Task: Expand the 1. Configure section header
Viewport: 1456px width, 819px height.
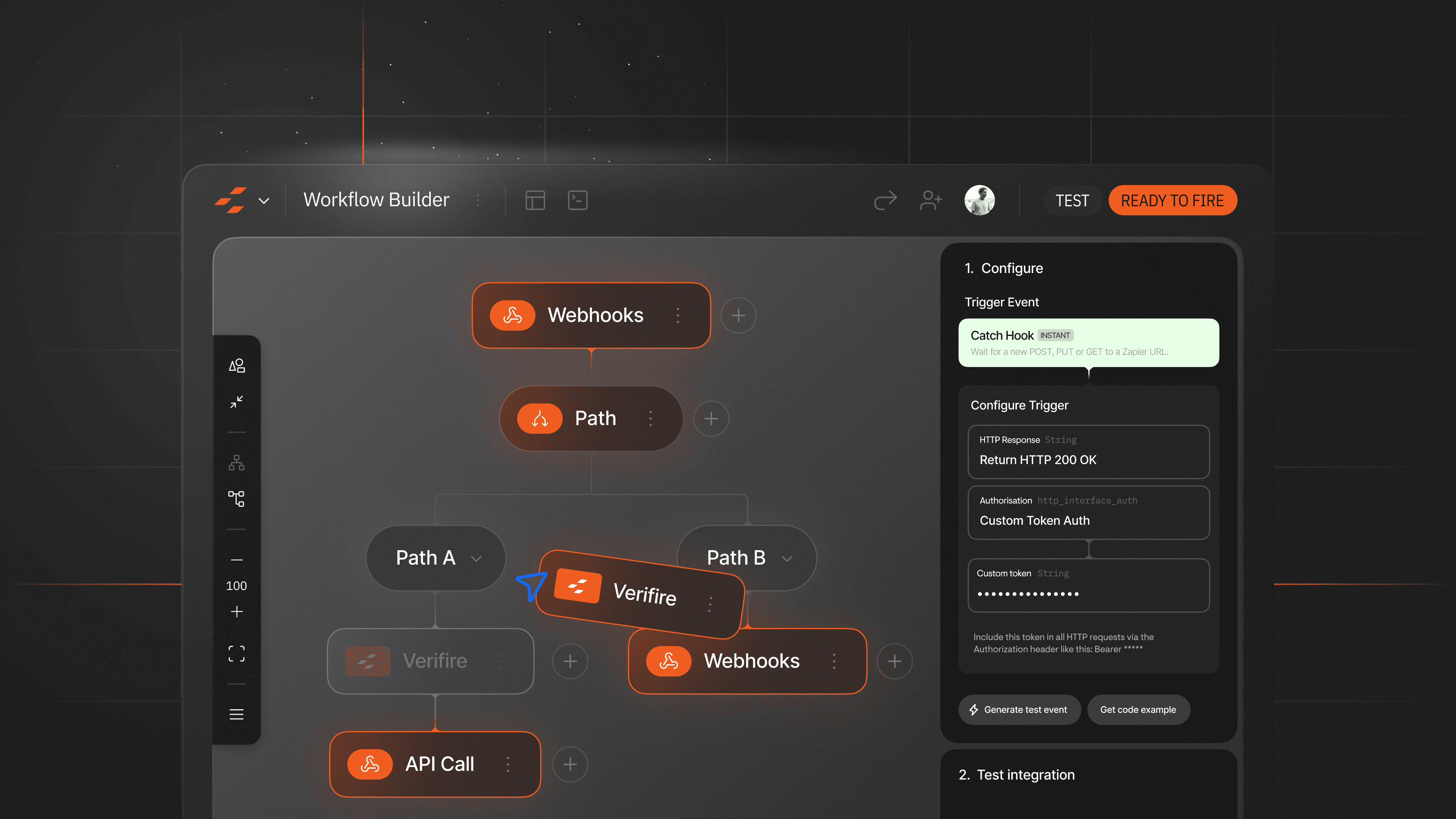Action: (1004, 268)
